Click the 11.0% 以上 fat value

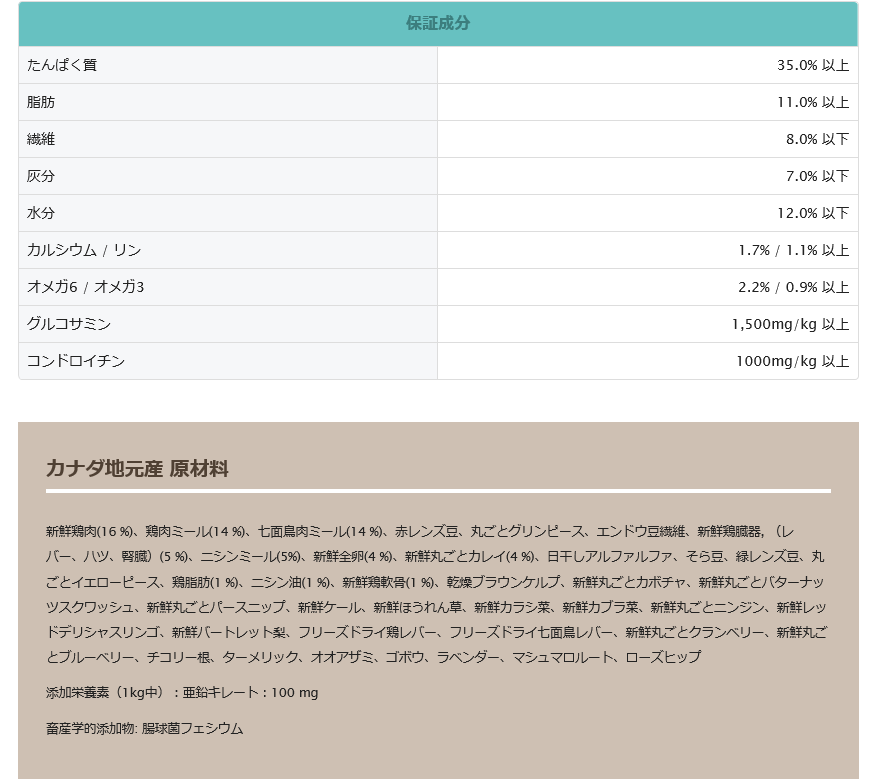pos(812,102)
